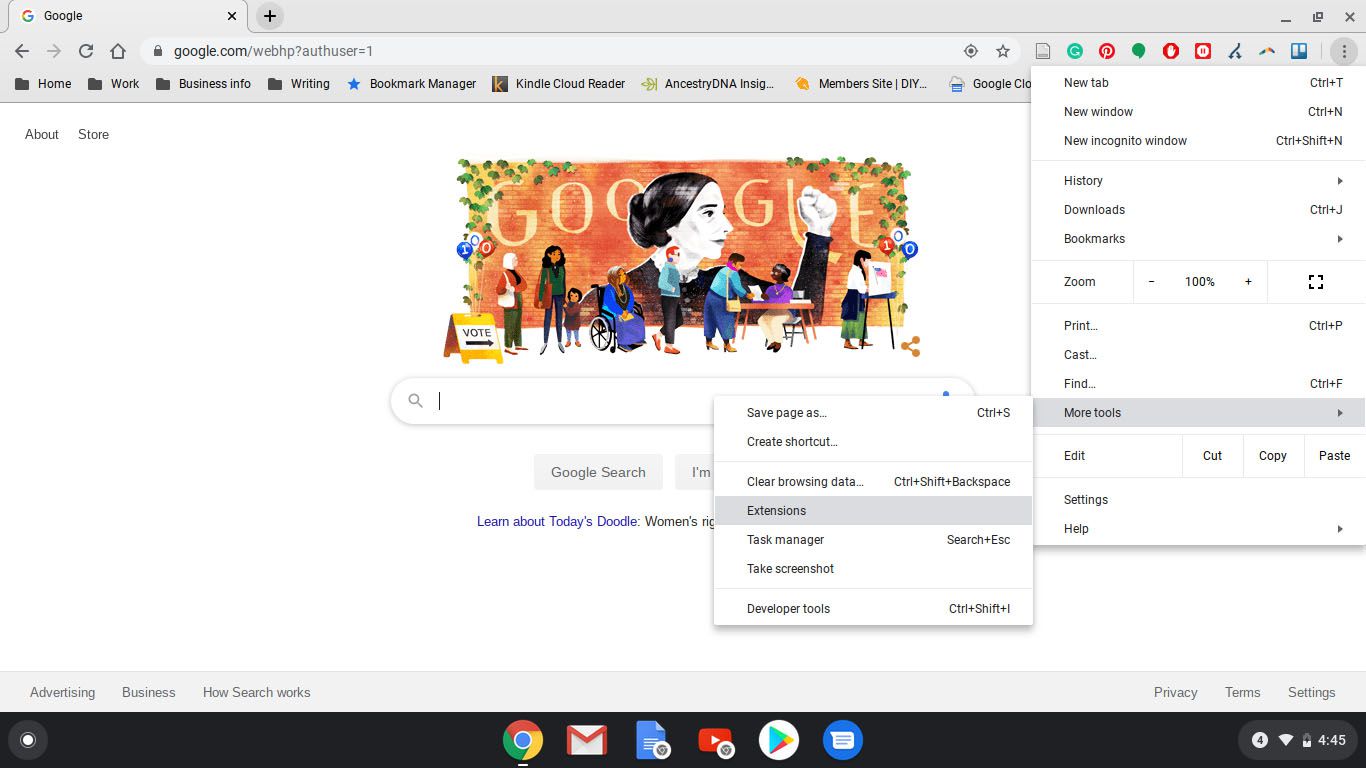1366x768 pixels.
Task: Choose Take screenshot from submenu
Action: tap(873, 569)
